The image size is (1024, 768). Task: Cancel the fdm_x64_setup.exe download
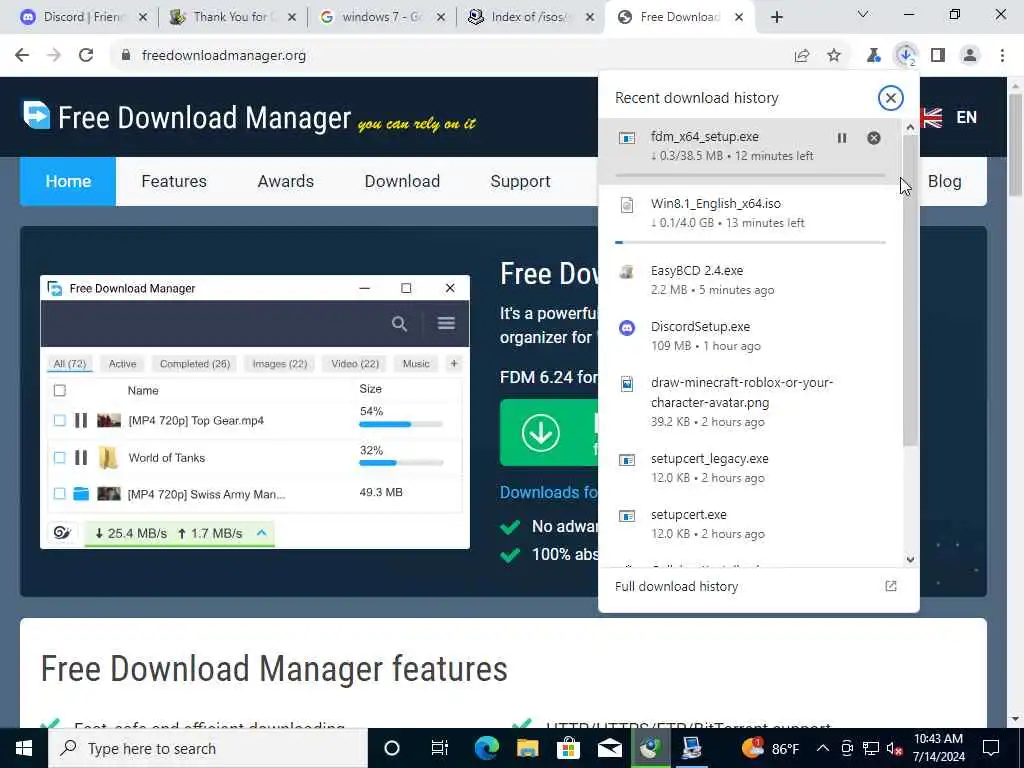pyautogui.click(x=874, y=138)
